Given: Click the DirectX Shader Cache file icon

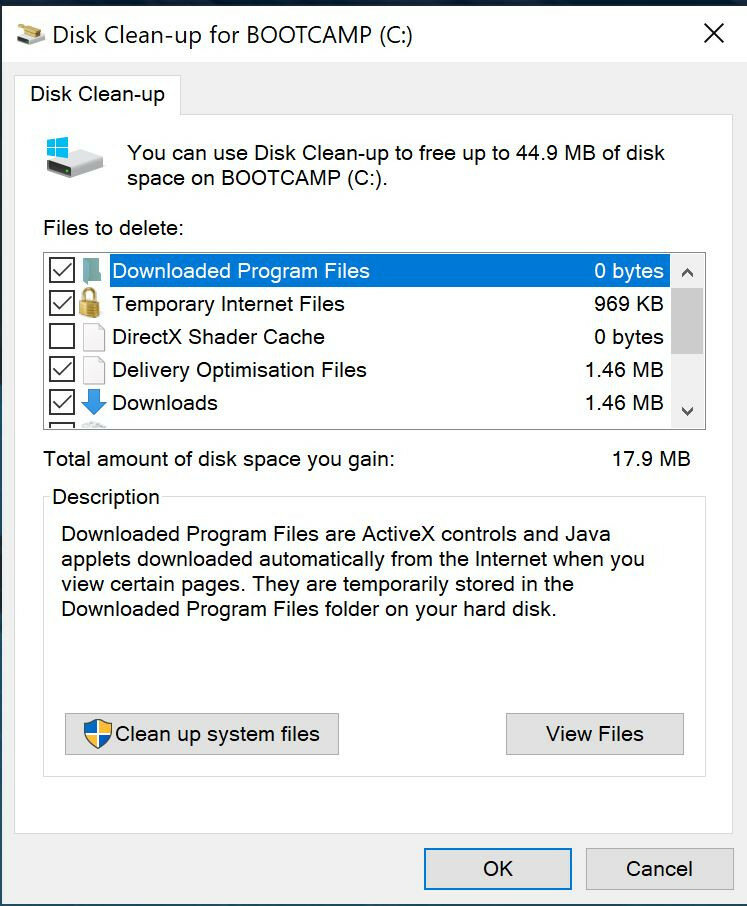Looking at the screenshot, I should 94,337.
